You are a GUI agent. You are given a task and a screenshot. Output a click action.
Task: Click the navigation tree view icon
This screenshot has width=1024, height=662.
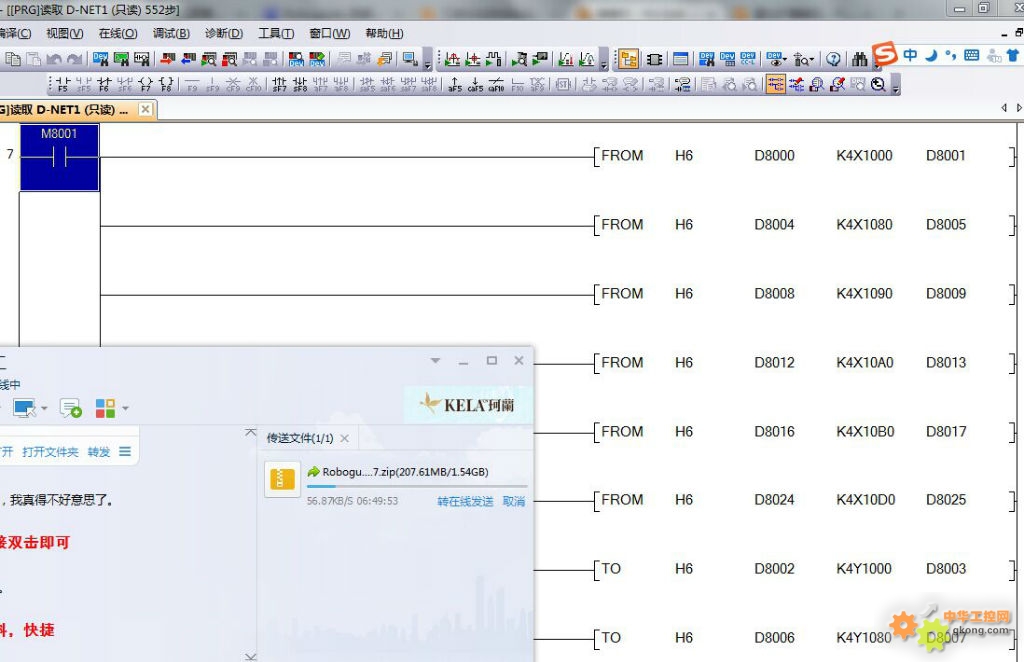coord(628,59)
